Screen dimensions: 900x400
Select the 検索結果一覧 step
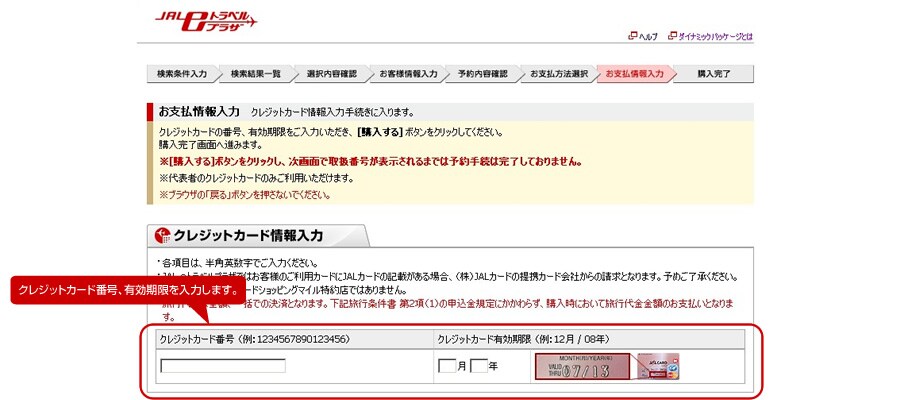pos(255,74)
